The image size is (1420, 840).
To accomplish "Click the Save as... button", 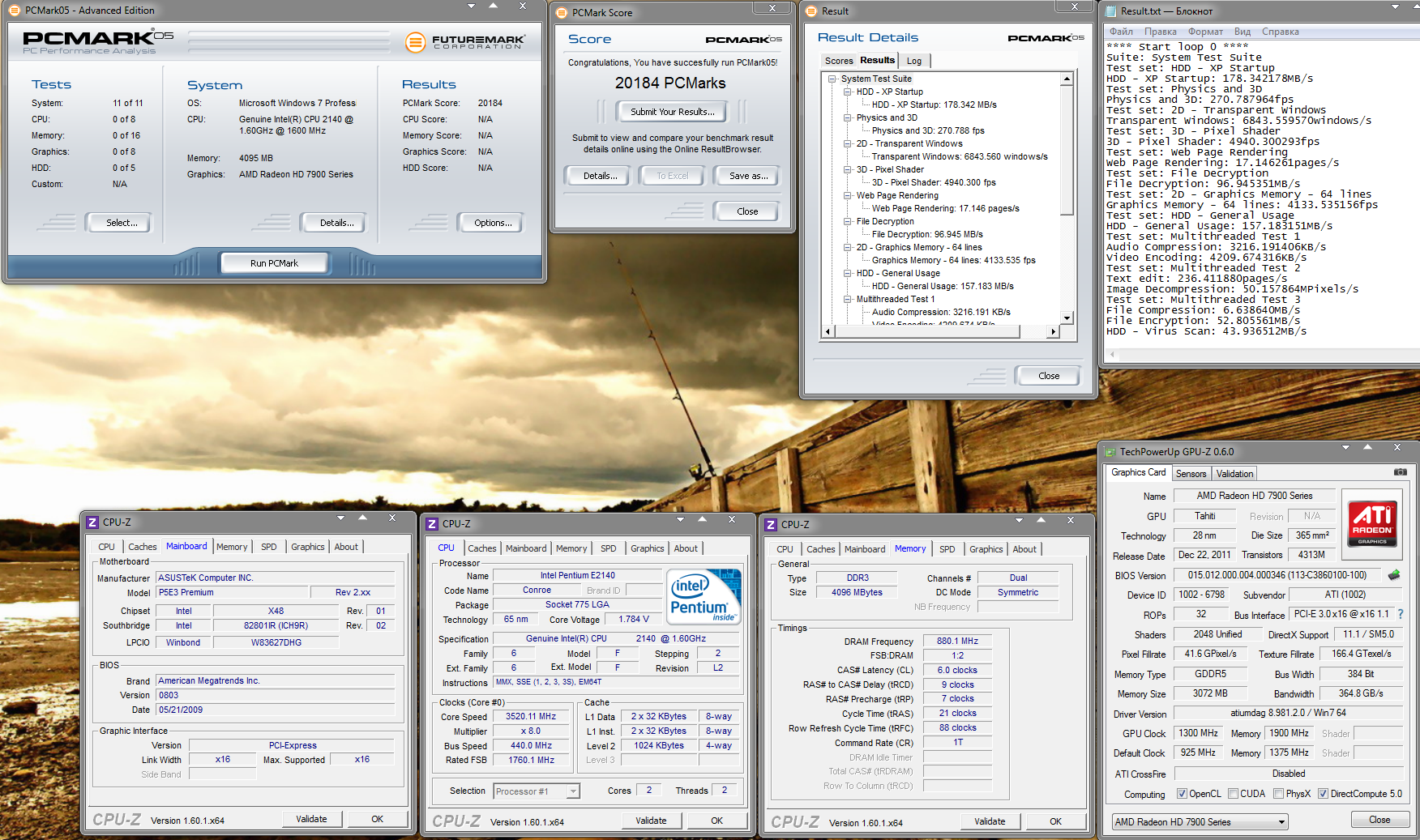I will [748, 176].
